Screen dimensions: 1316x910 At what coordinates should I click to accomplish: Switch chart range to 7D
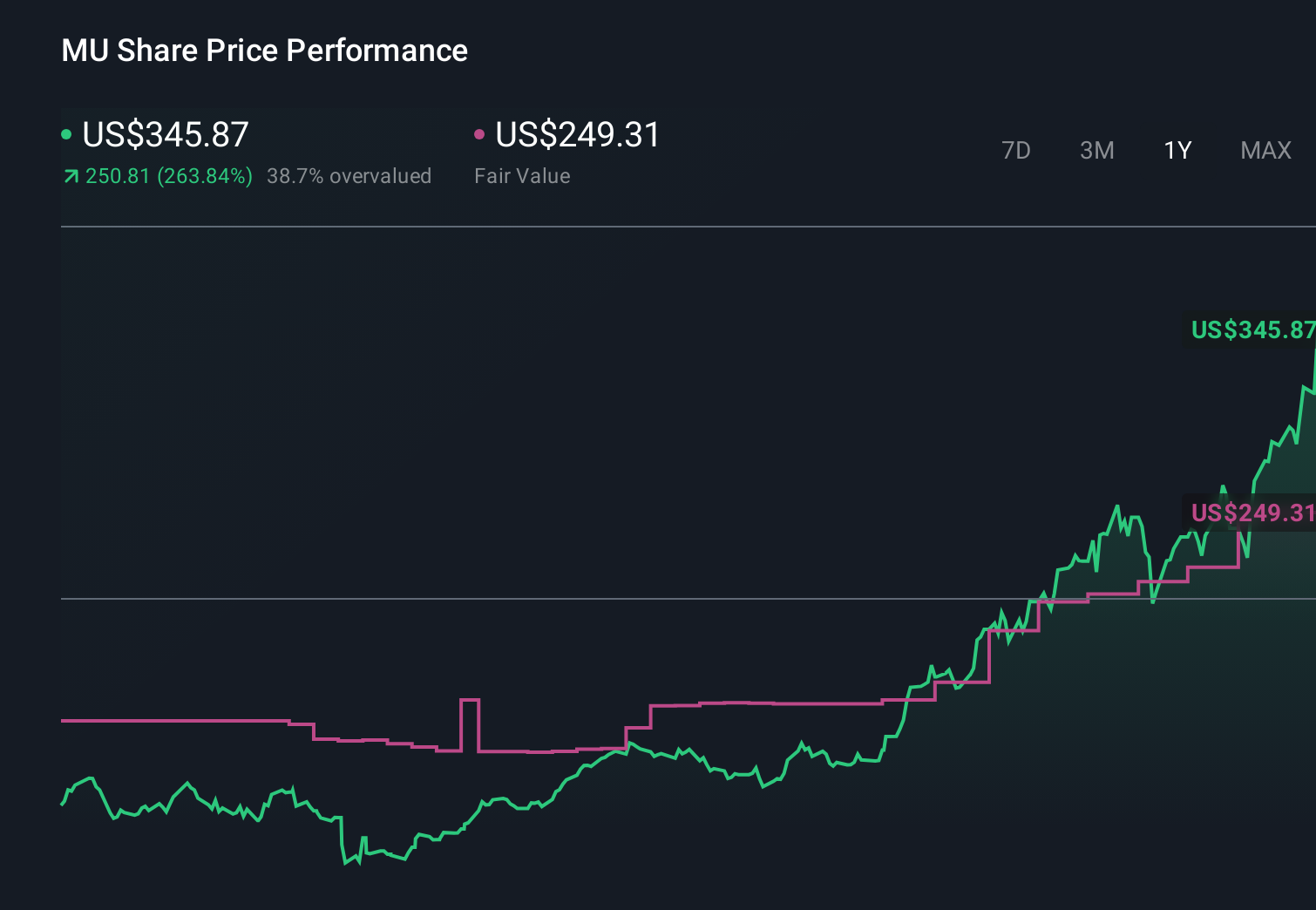[1016, 150]
